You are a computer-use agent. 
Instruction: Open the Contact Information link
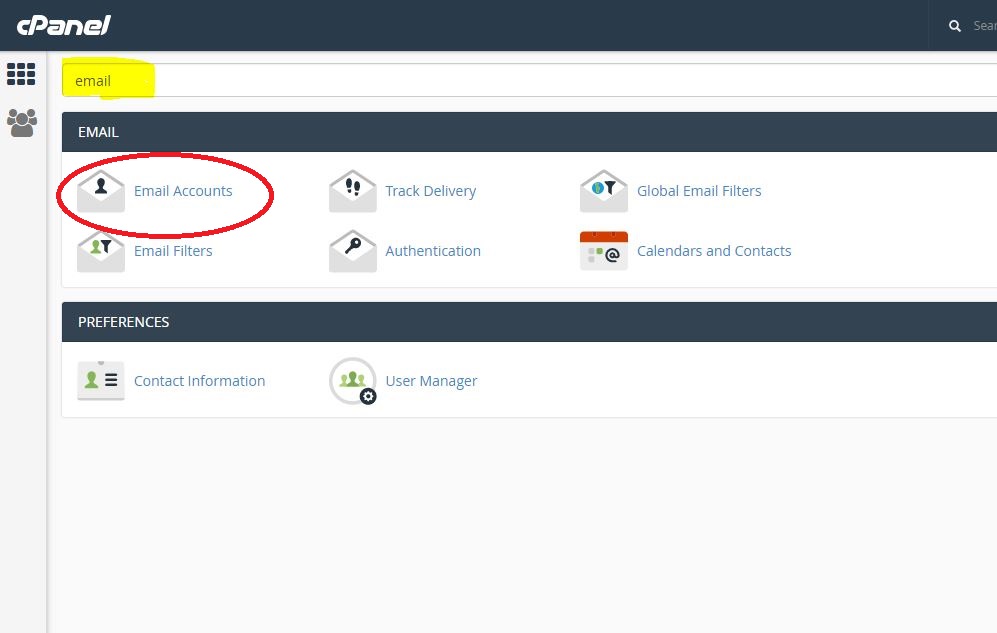[x=199, y=381]
